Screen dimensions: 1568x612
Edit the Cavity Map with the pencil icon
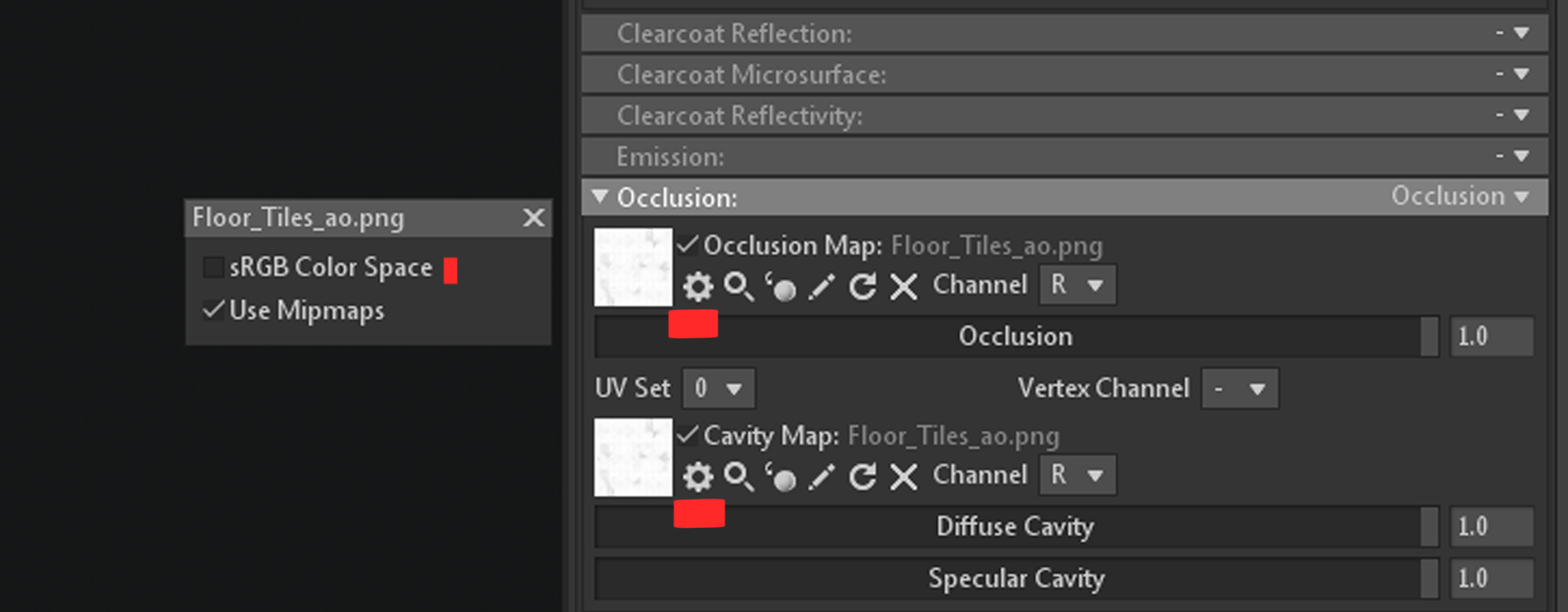(822, 476)
